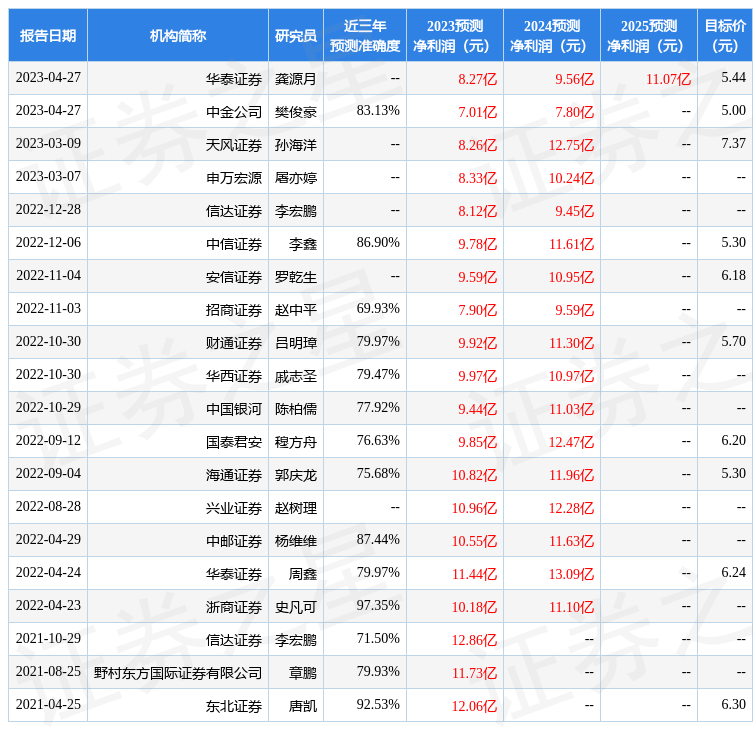The height and width of the screenshot is (730, 753).
Task: Select the 12.75亿 forecast value
Action: [571, 145]
